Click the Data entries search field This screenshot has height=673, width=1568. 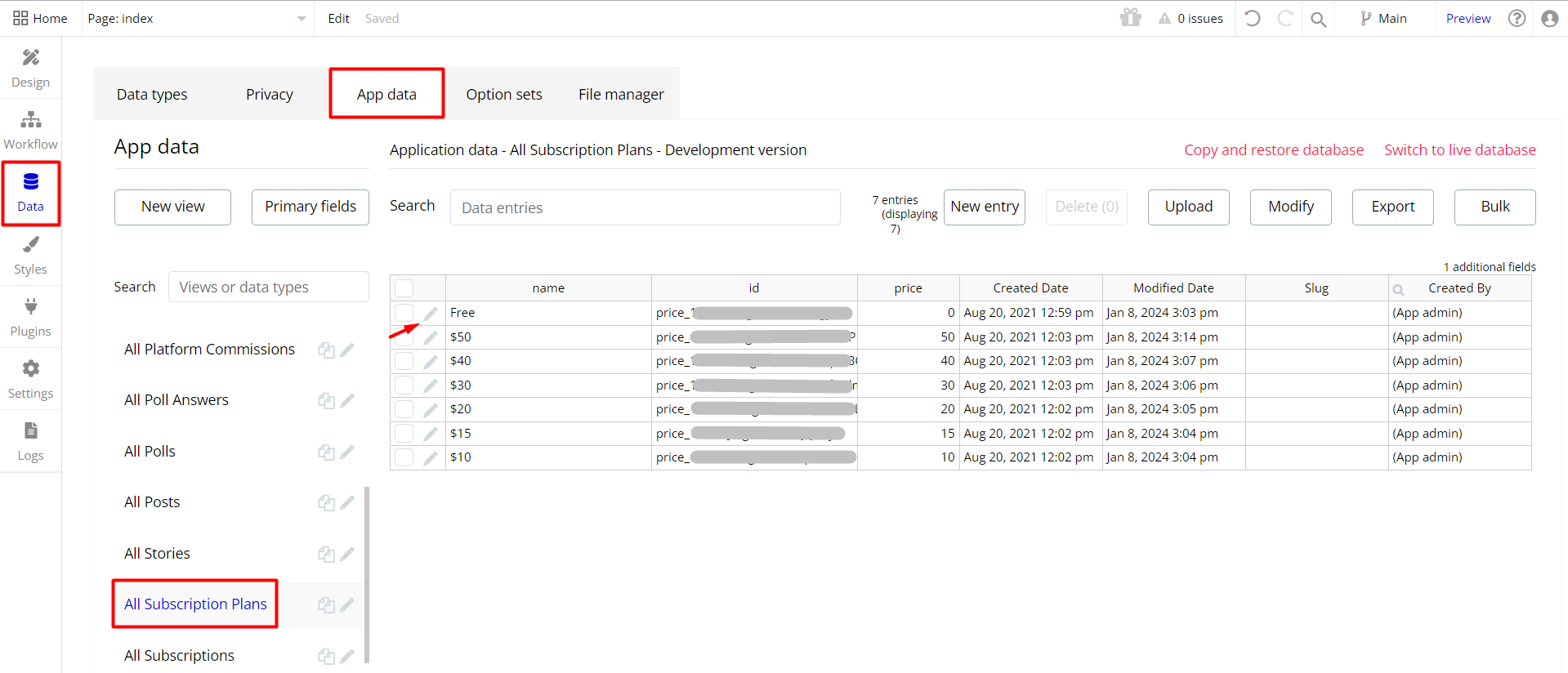[646, 207]
